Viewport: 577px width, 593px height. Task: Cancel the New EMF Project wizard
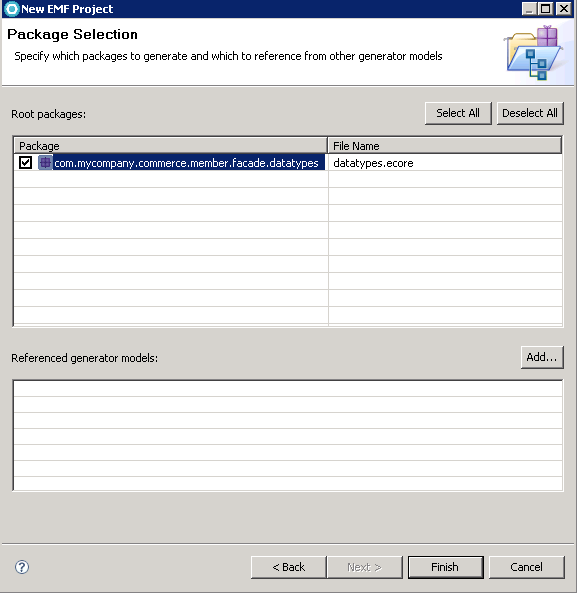[526, 567]
